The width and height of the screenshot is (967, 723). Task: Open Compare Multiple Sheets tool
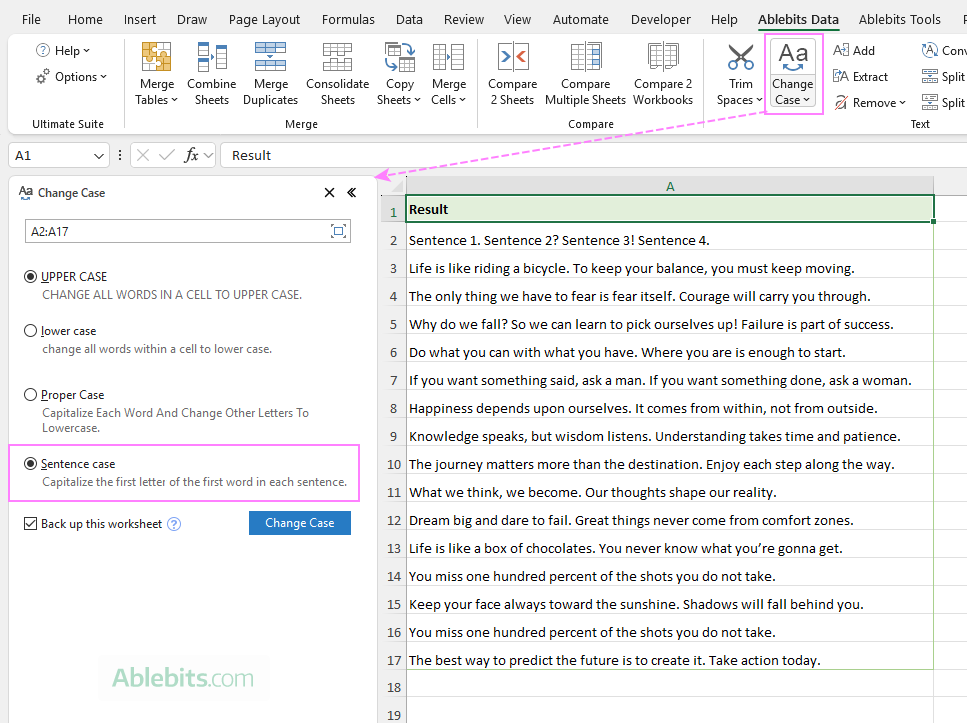click(585, 73)
